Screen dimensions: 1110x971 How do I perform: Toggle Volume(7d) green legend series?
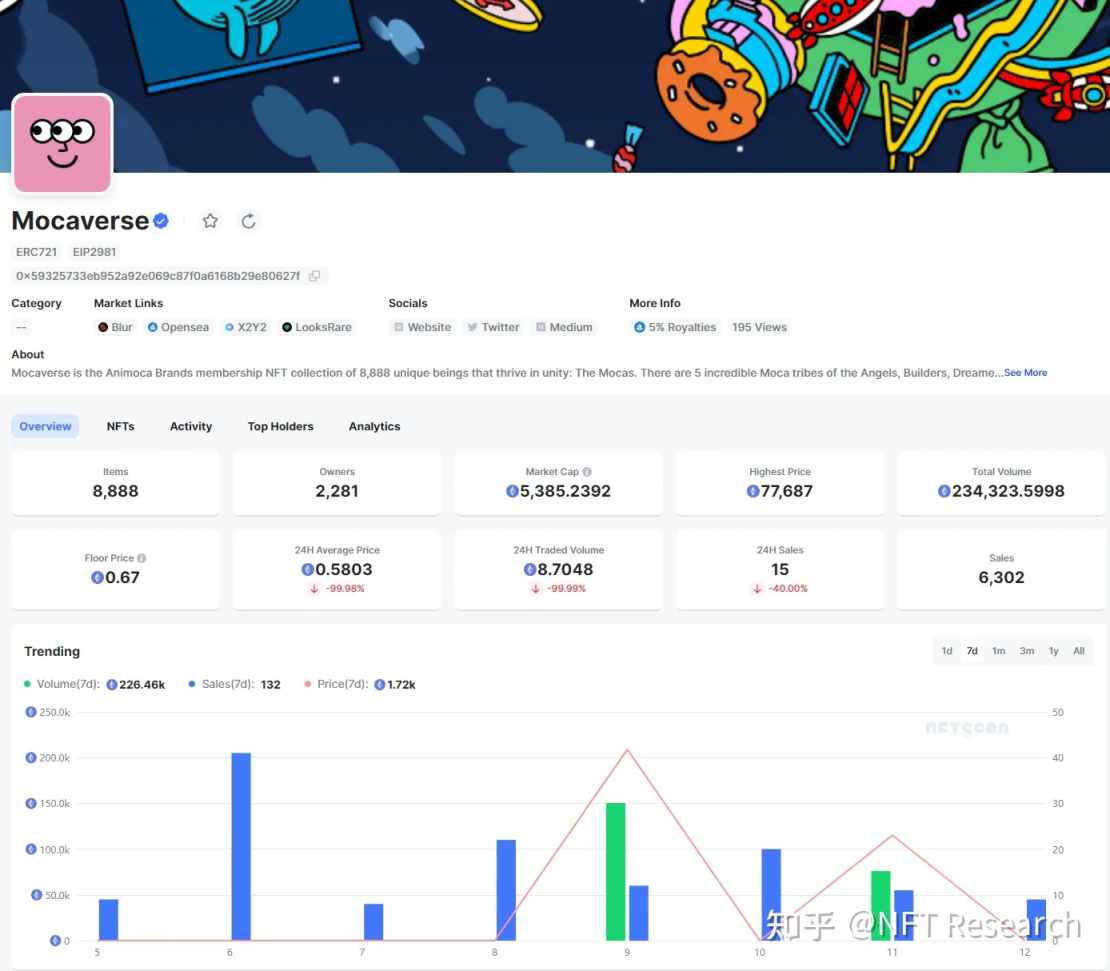click(94, 684)
